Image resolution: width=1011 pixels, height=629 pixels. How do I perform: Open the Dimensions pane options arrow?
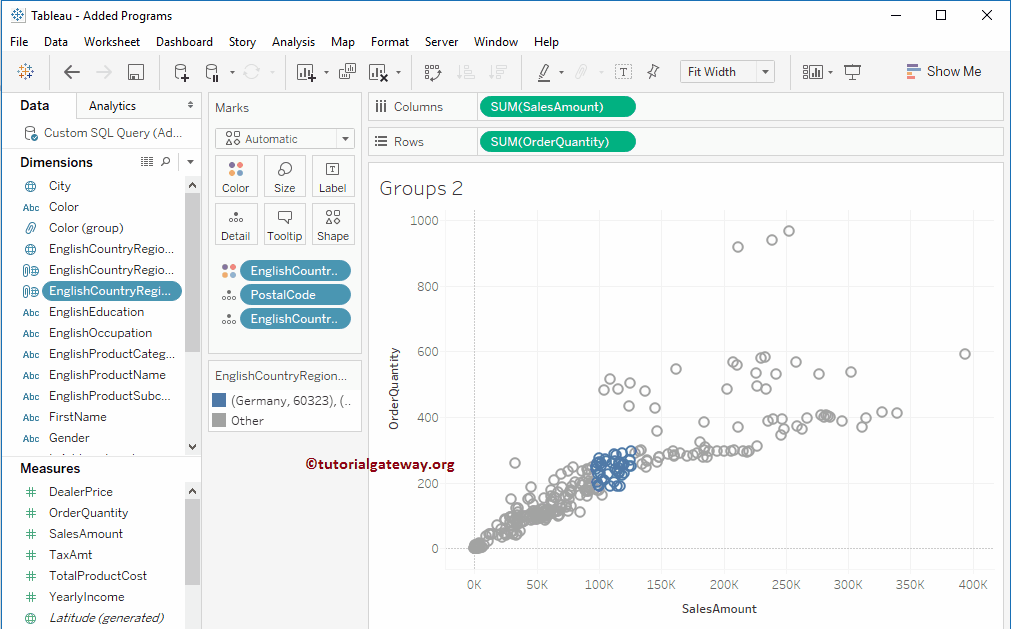point(190,162)
